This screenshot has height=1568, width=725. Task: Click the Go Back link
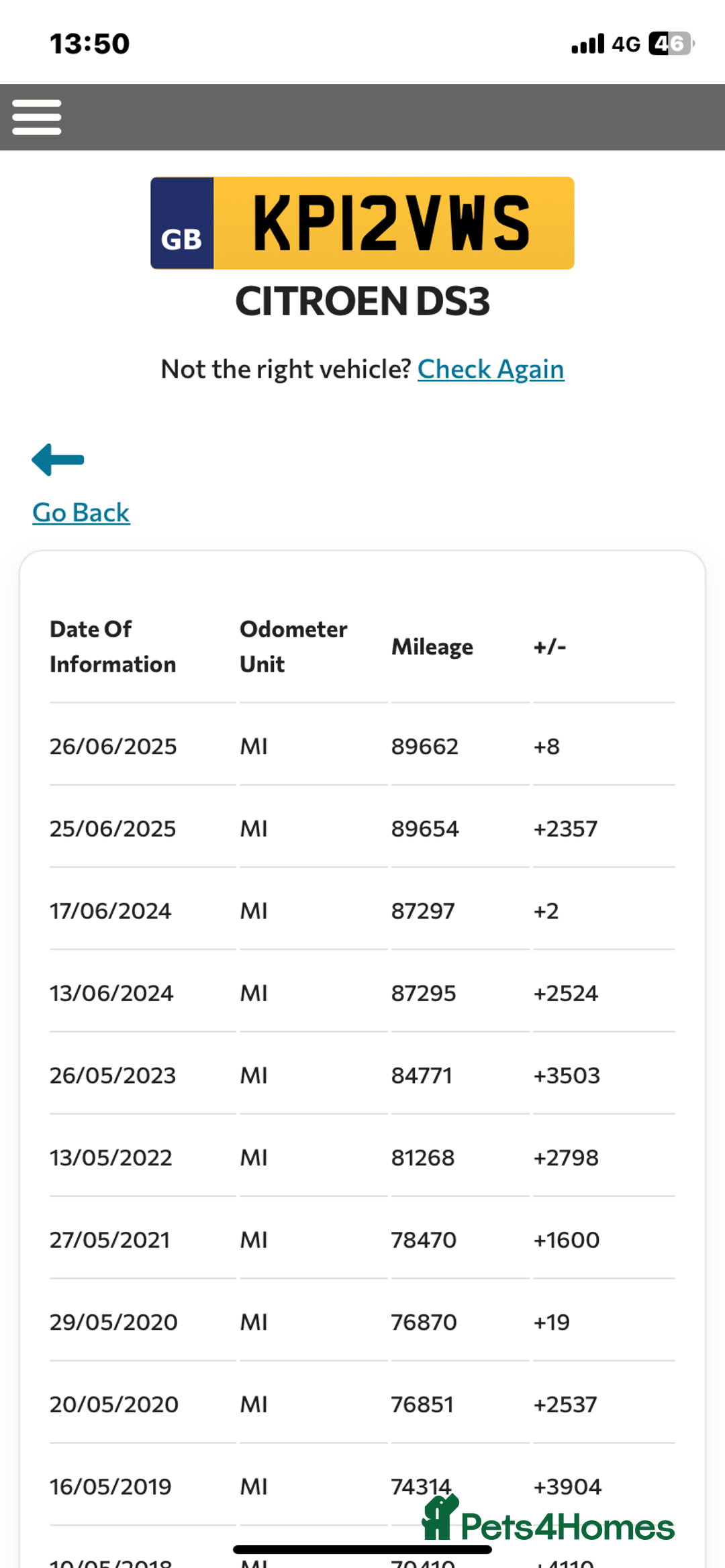81,513
